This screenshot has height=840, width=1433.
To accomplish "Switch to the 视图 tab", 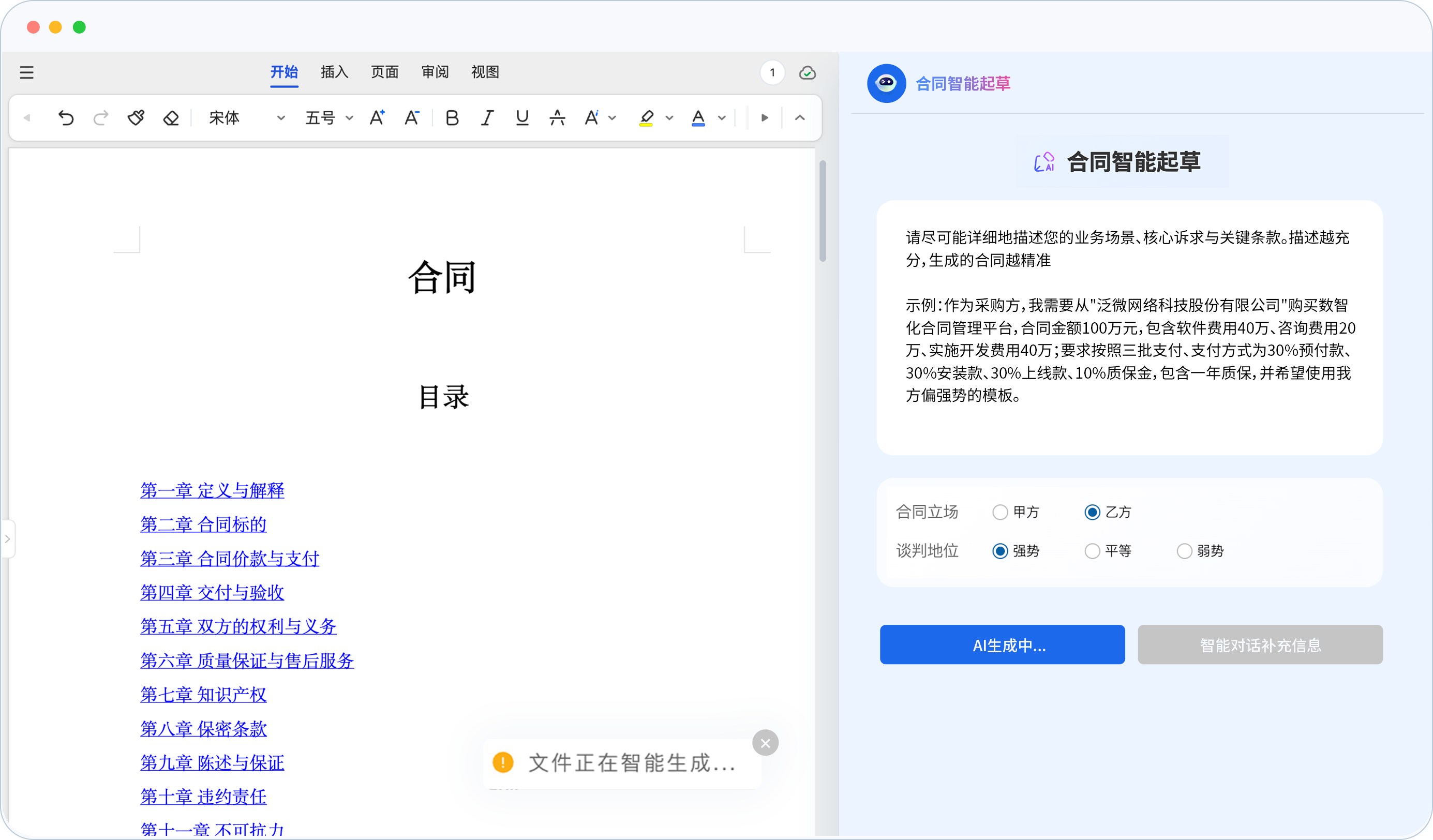I will 485,72.
